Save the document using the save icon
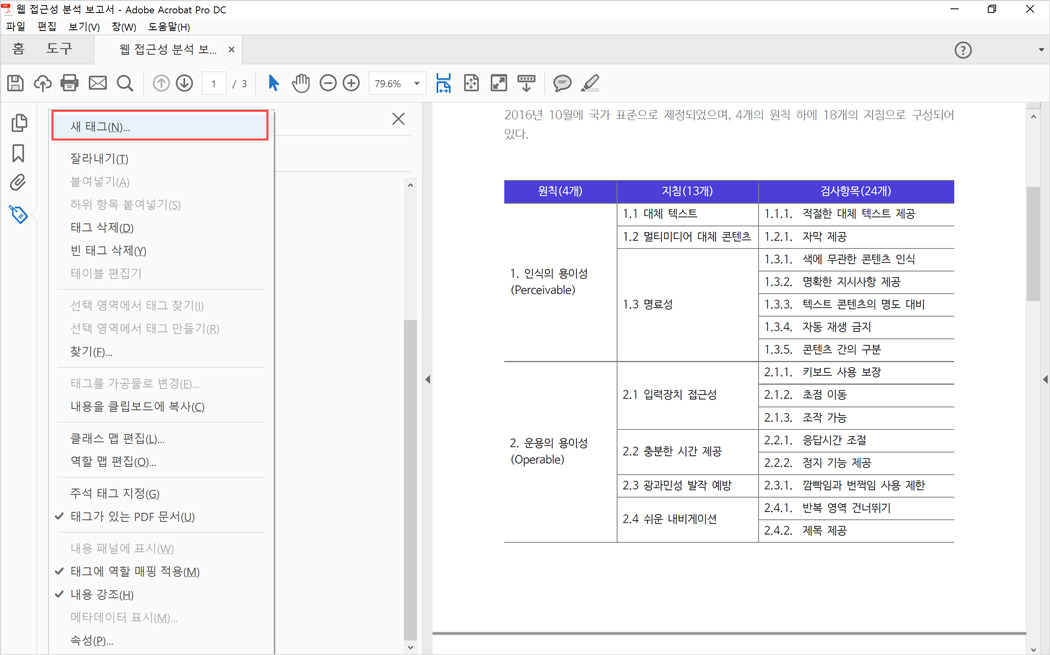This screenshot has height=655, width=1050. (x=15, y=83)
